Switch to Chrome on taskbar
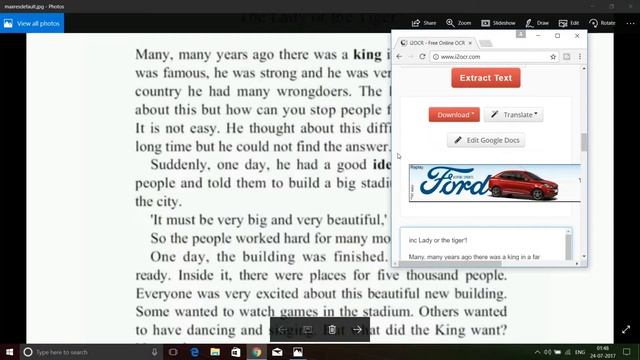The width and height of the screenshot is (640, 360). tap(256, 352)
